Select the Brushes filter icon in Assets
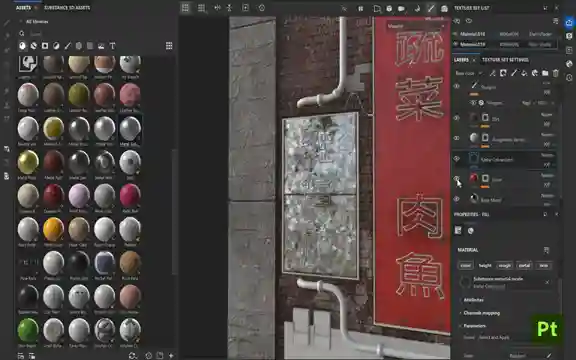The image size is (576, 360). coord(68,46)
